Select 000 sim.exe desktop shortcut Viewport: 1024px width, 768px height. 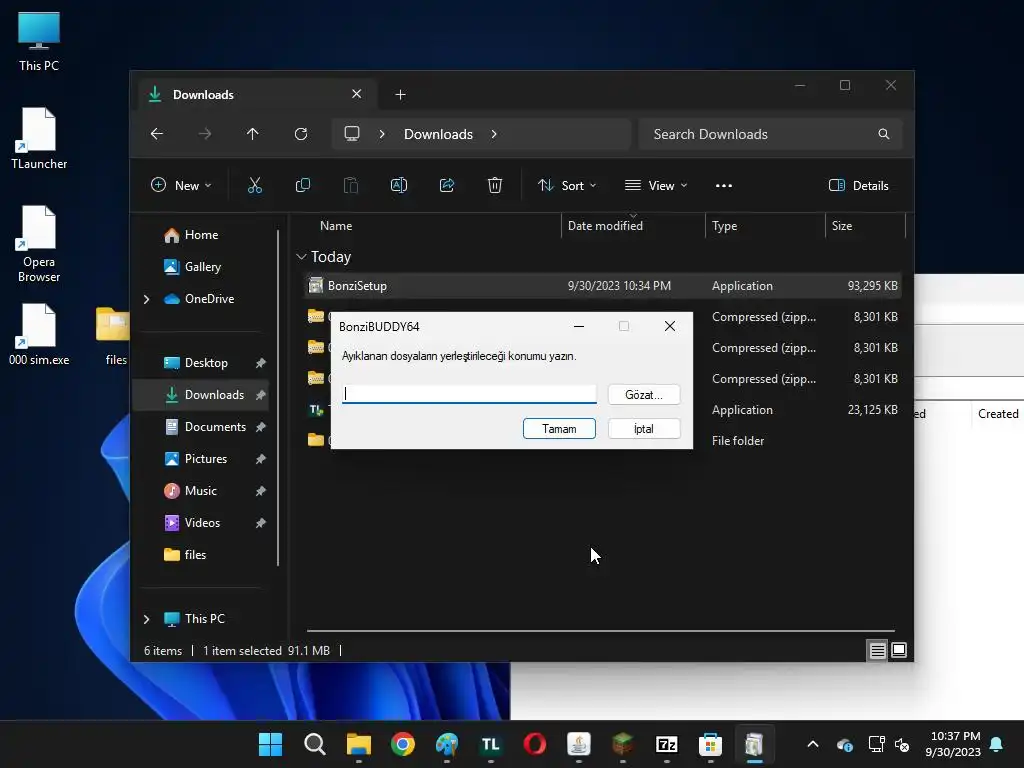click(39, 334)
